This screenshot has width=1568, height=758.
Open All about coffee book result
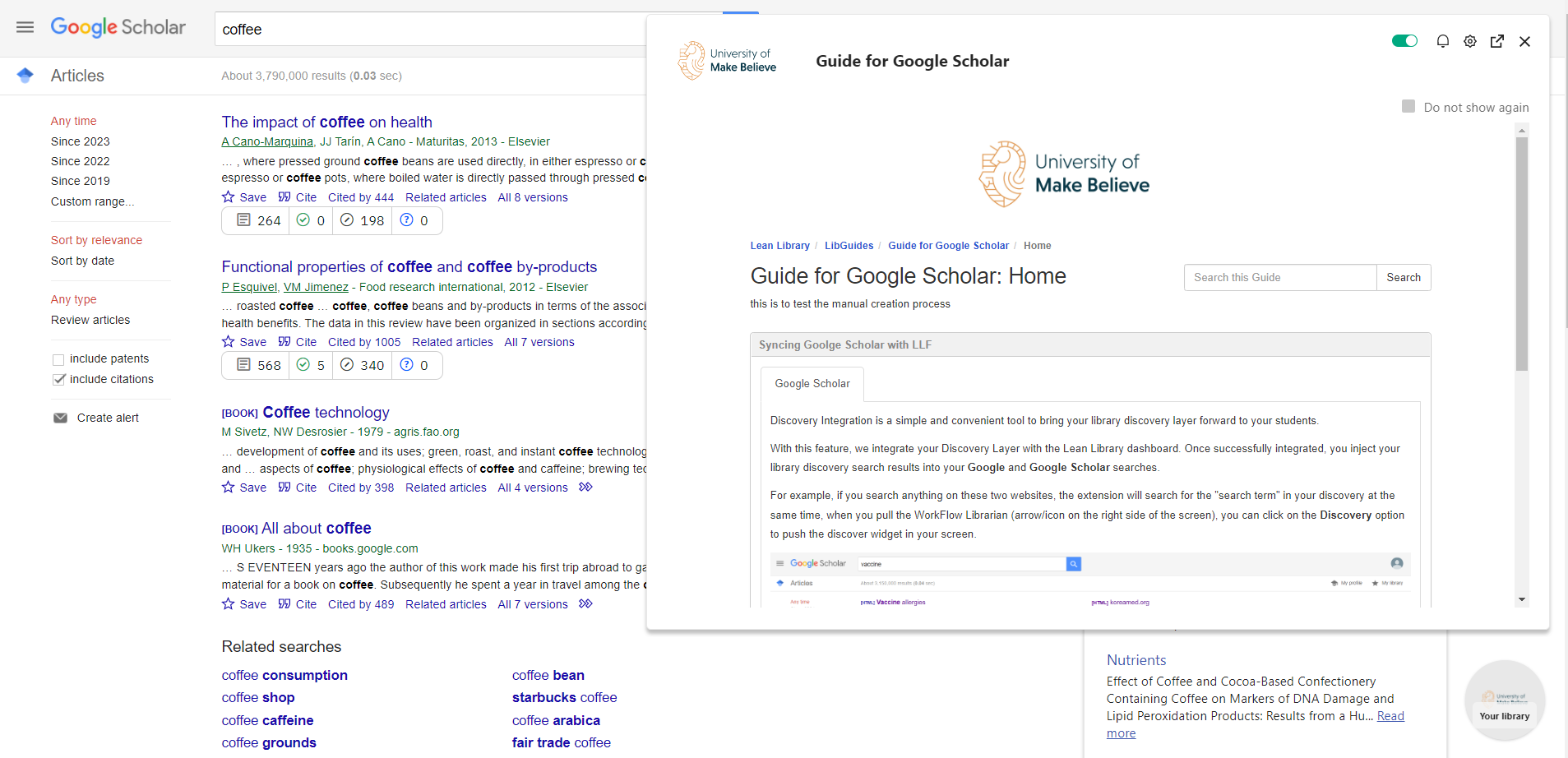tap(317, 528)
